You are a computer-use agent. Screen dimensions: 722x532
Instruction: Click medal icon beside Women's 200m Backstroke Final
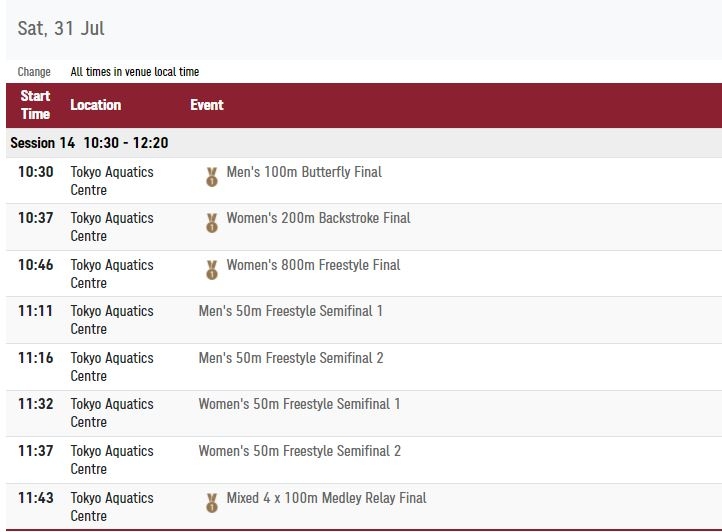pos(212,223)
